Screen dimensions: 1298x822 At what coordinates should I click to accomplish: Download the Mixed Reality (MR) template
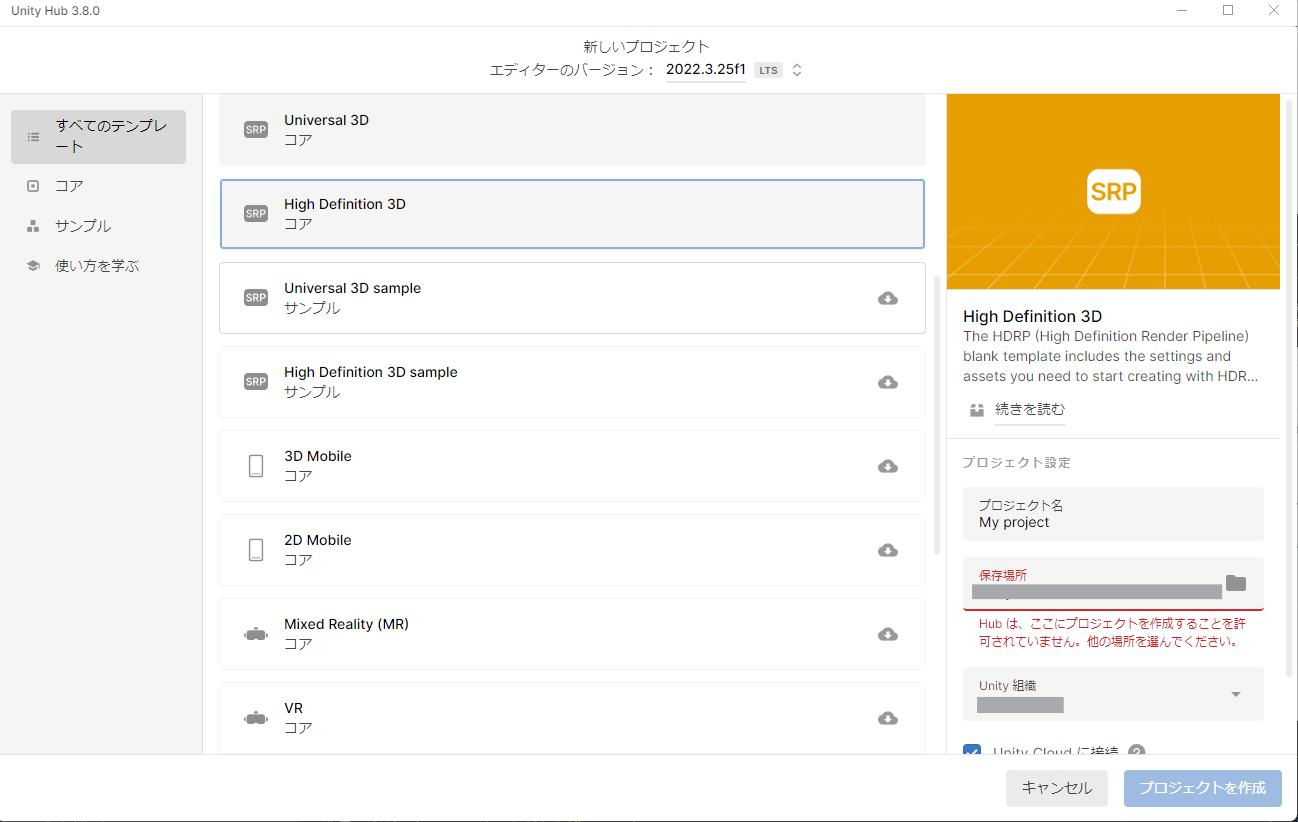pos(887,634)
